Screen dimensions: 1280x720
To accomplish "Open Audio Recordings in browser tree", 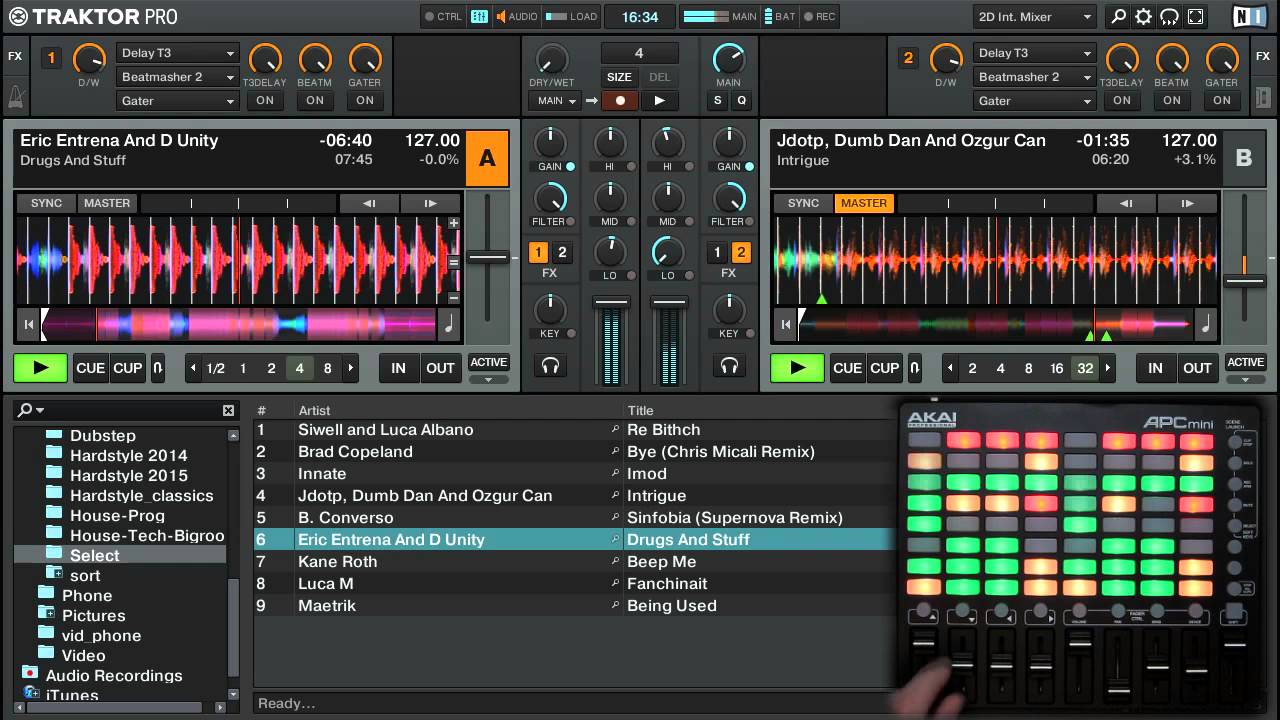I will pyautogui.click(x=114, y=675).
